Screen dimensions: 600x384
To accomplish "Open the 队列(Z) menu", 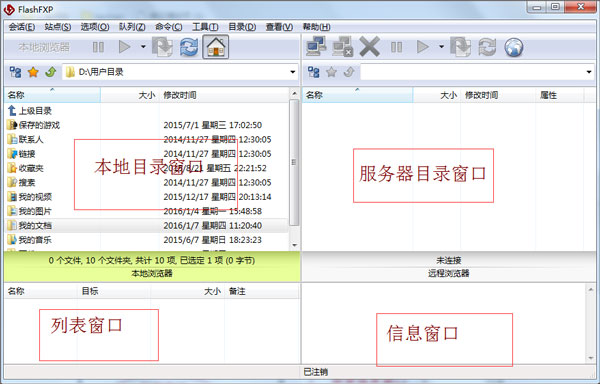I will [132, 27].
